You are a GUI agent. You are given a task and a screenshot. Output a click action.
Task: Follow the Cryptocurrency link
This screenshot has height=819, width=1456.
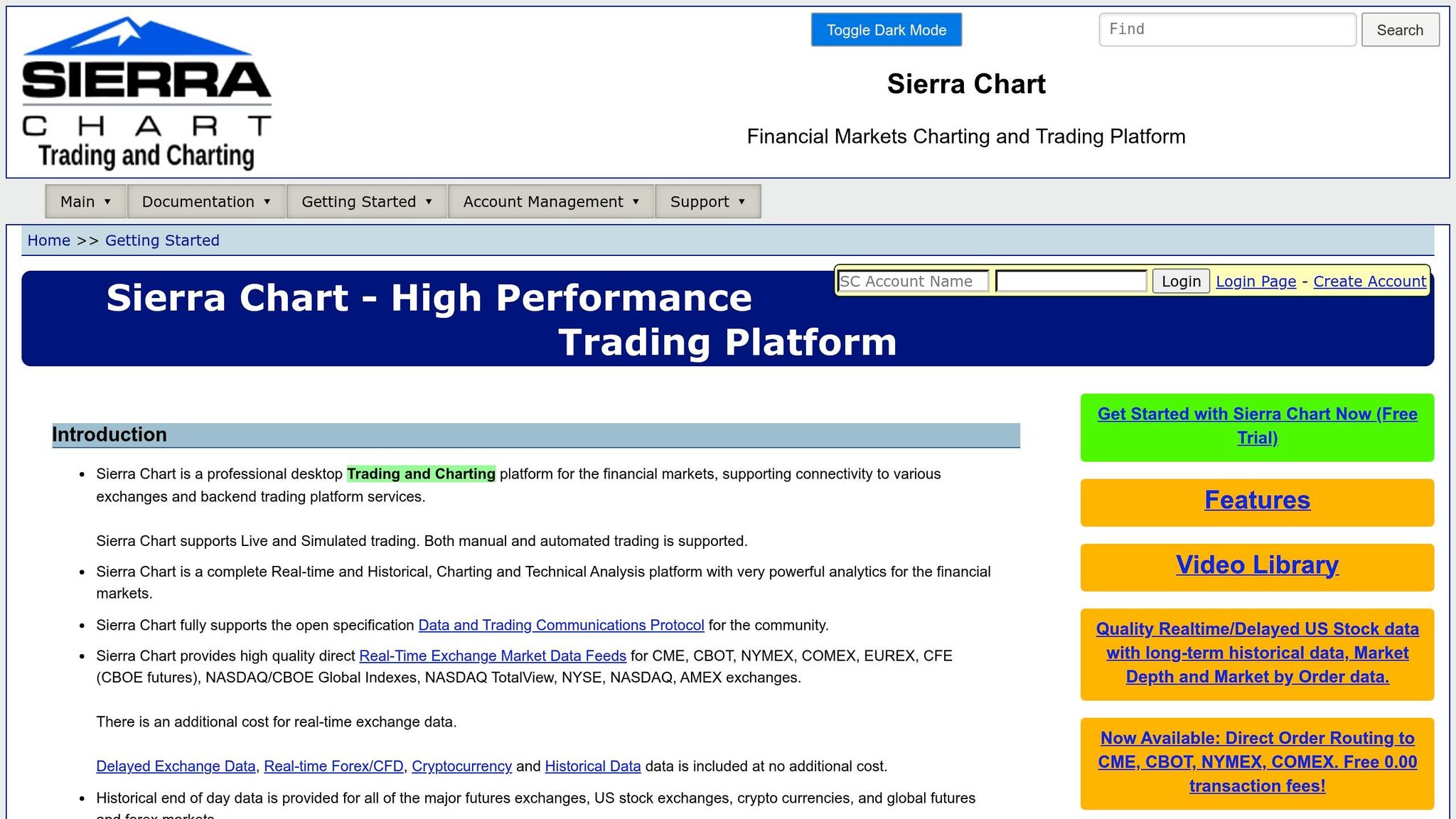pos(461,766)
